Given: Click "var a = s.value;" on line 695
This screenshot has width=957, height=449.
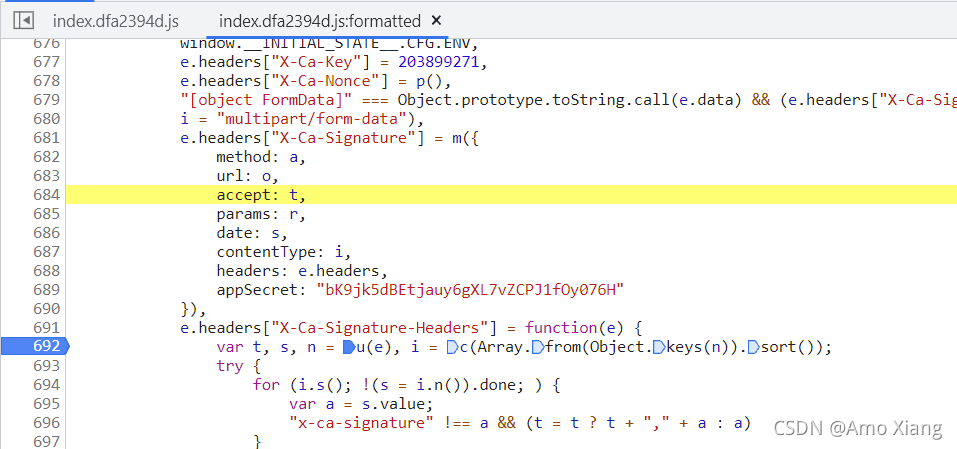Looking at the screenshot, I should 361,403.
